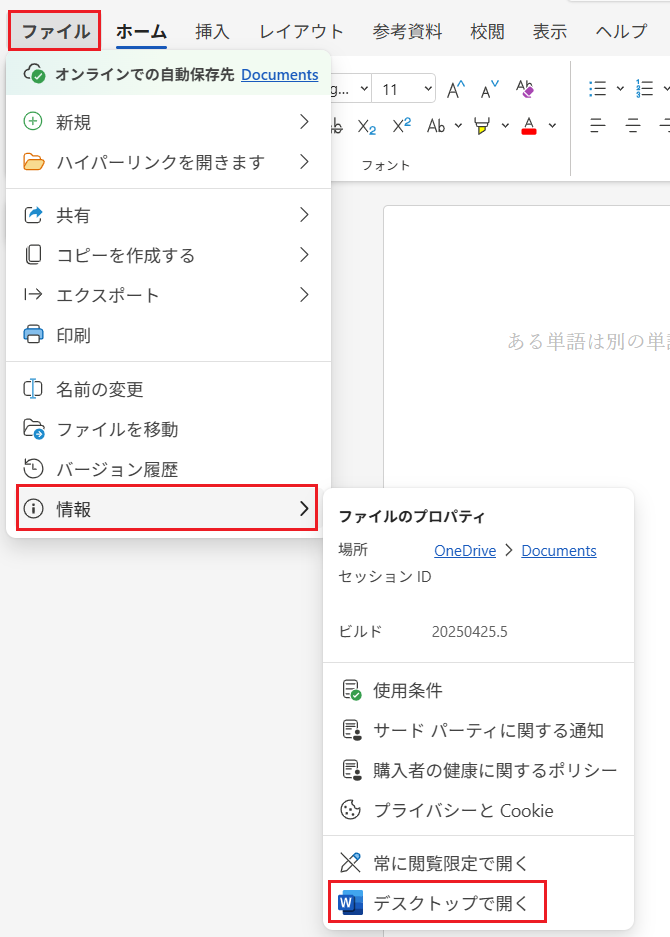
Task: Open the font size dropdown
Action: (428, 89)
